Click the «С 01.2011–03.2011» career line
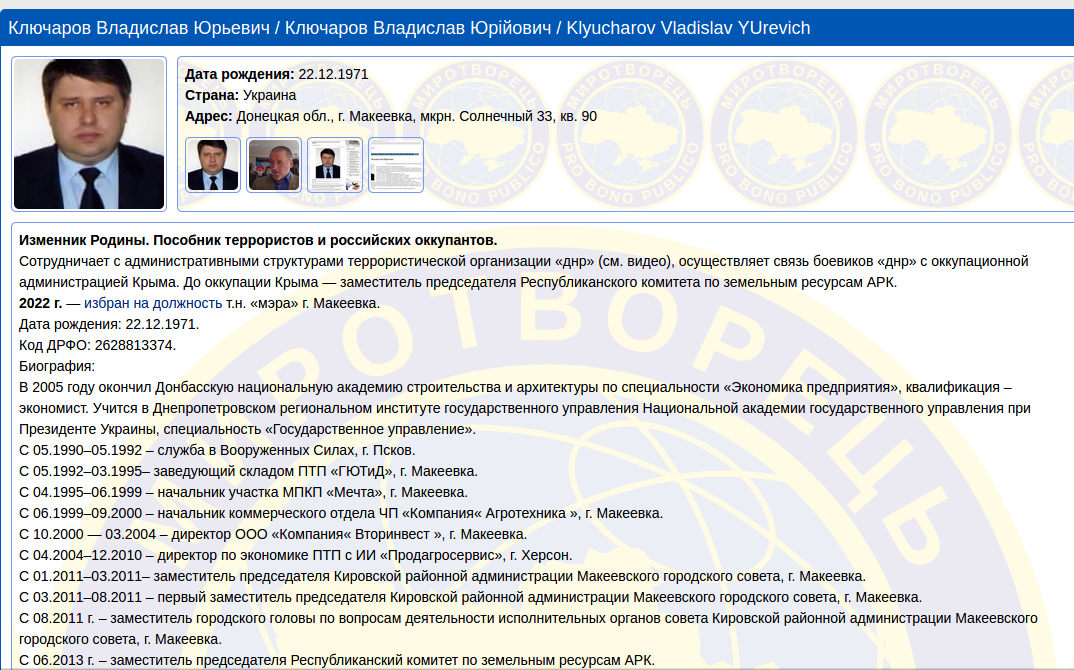The height and width of the screenshot is (670, 1074). 442,576
